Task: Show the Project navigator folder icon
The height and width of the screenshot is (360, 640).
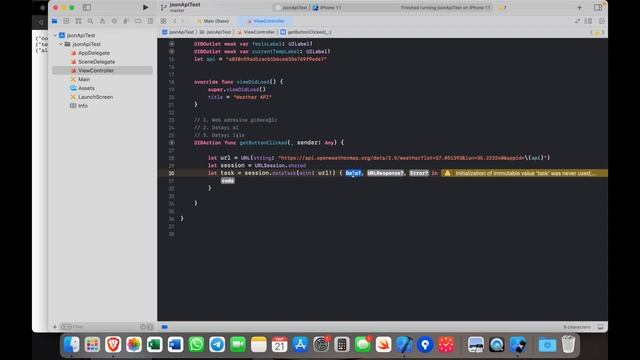Action: coord(55,21)
